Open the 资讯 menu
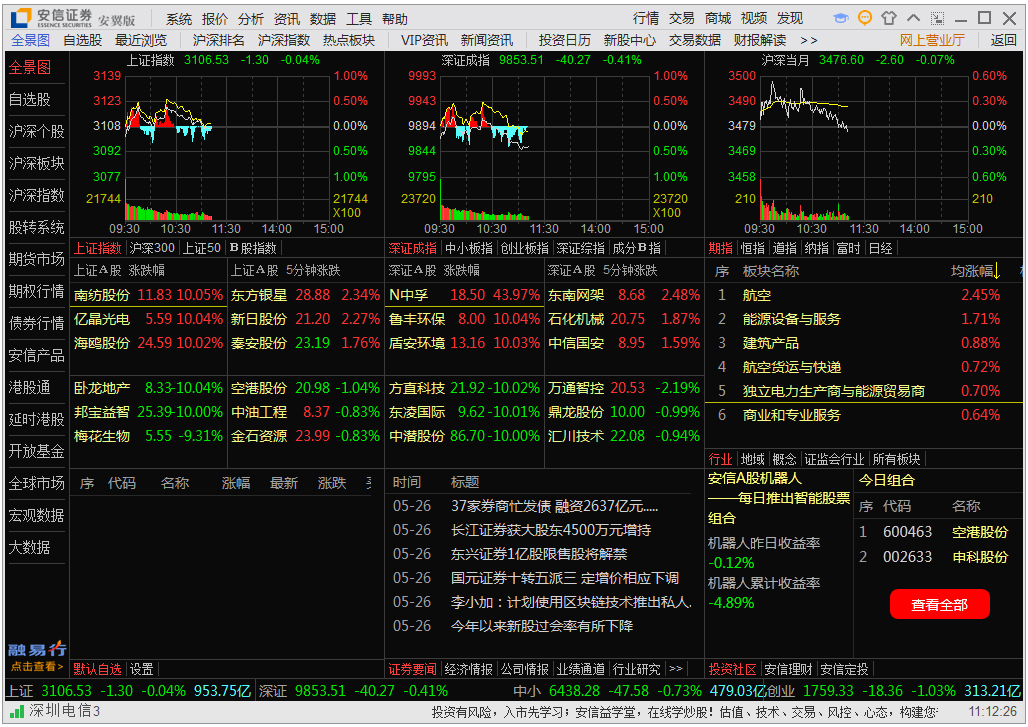 tap(287, 19)
